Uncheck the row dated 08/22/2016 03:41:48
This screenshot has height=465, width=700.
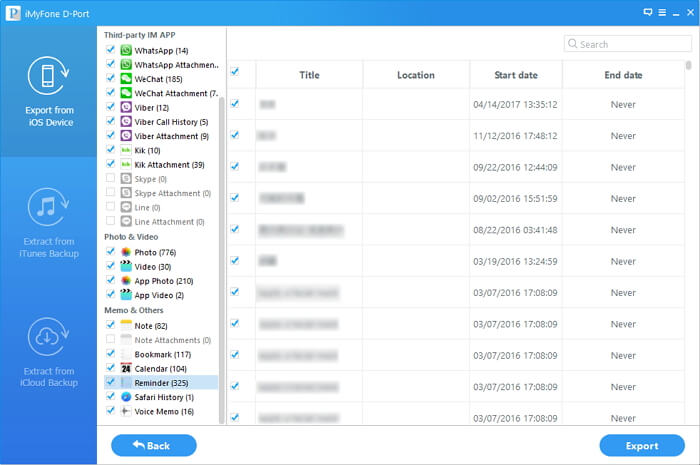click(x=235, y=229)
